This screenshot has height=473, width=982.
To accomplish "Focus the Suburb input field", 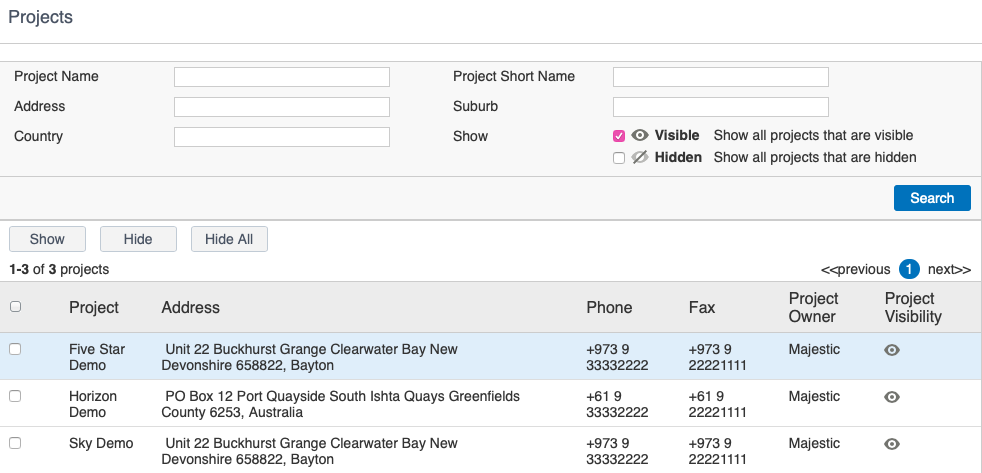I will 721,107.
